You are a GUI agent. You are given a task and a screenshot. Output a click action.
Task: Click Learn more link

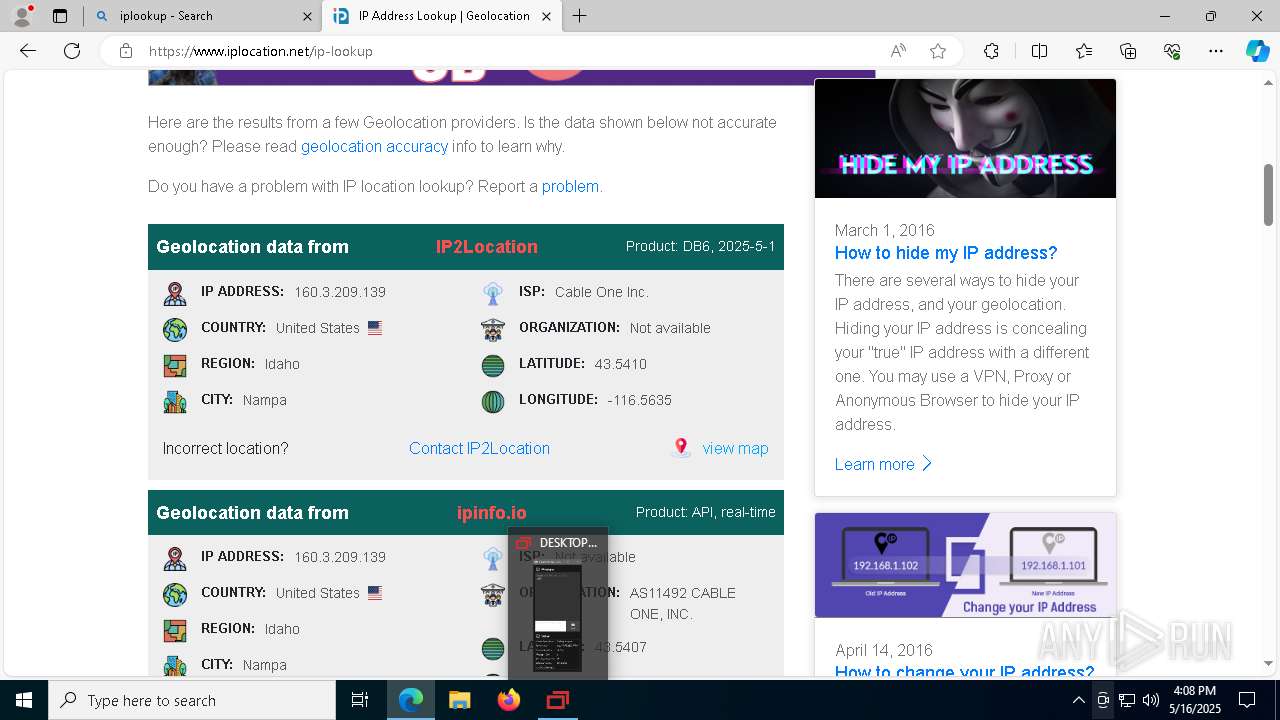883,464
